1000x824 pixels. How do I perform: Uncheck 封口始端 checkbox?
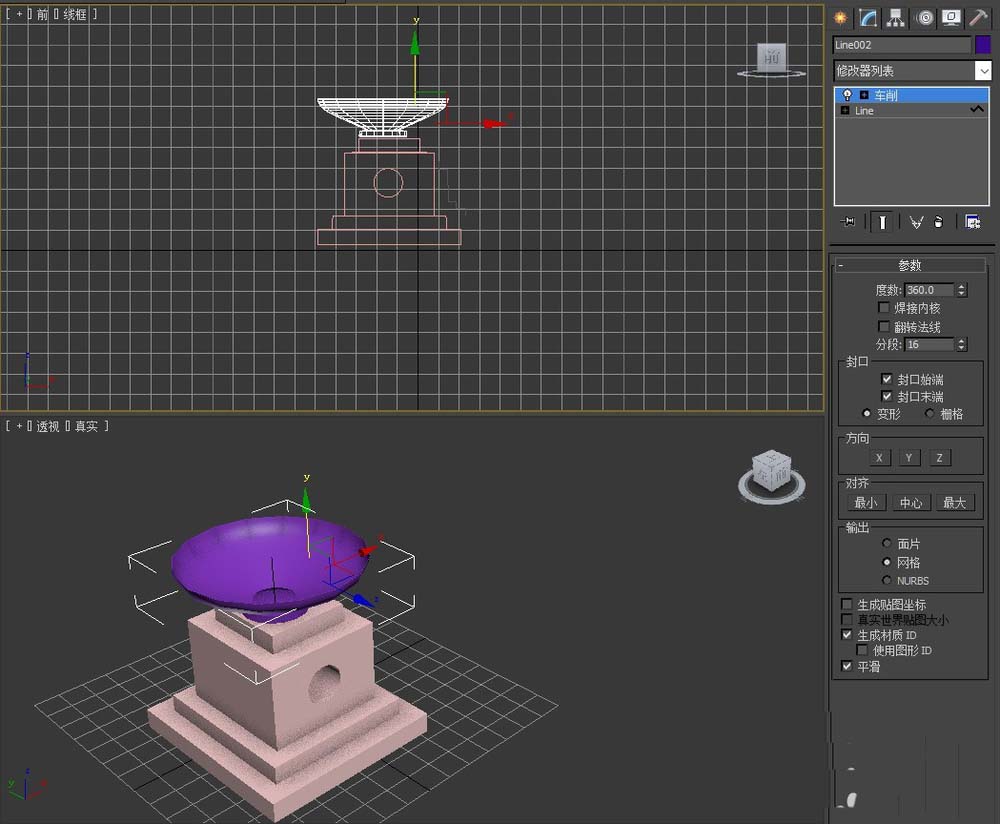(x=886, y=379)
